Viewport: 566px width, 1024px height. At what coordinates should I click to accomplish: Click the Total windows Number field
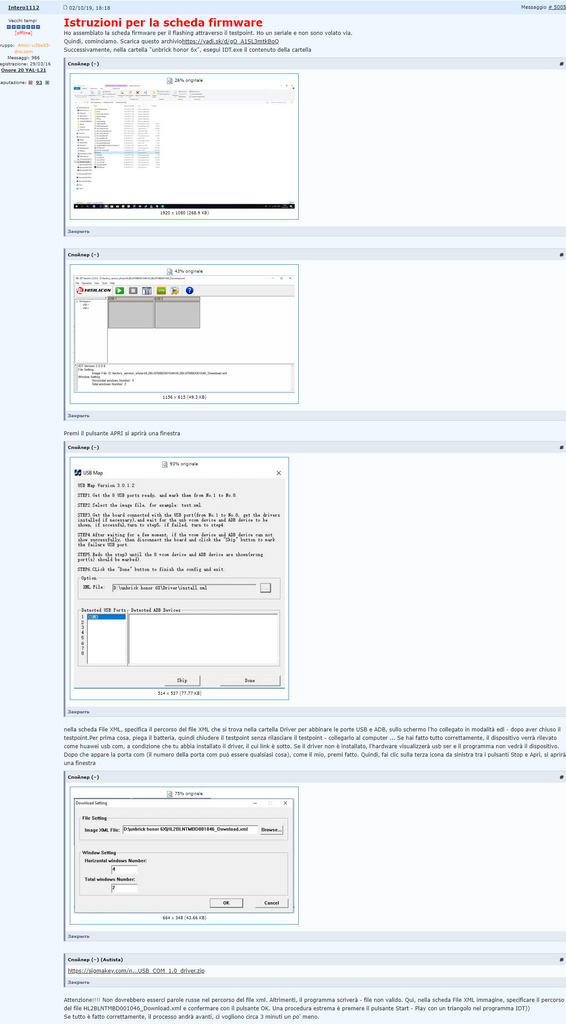click(124, 888)
